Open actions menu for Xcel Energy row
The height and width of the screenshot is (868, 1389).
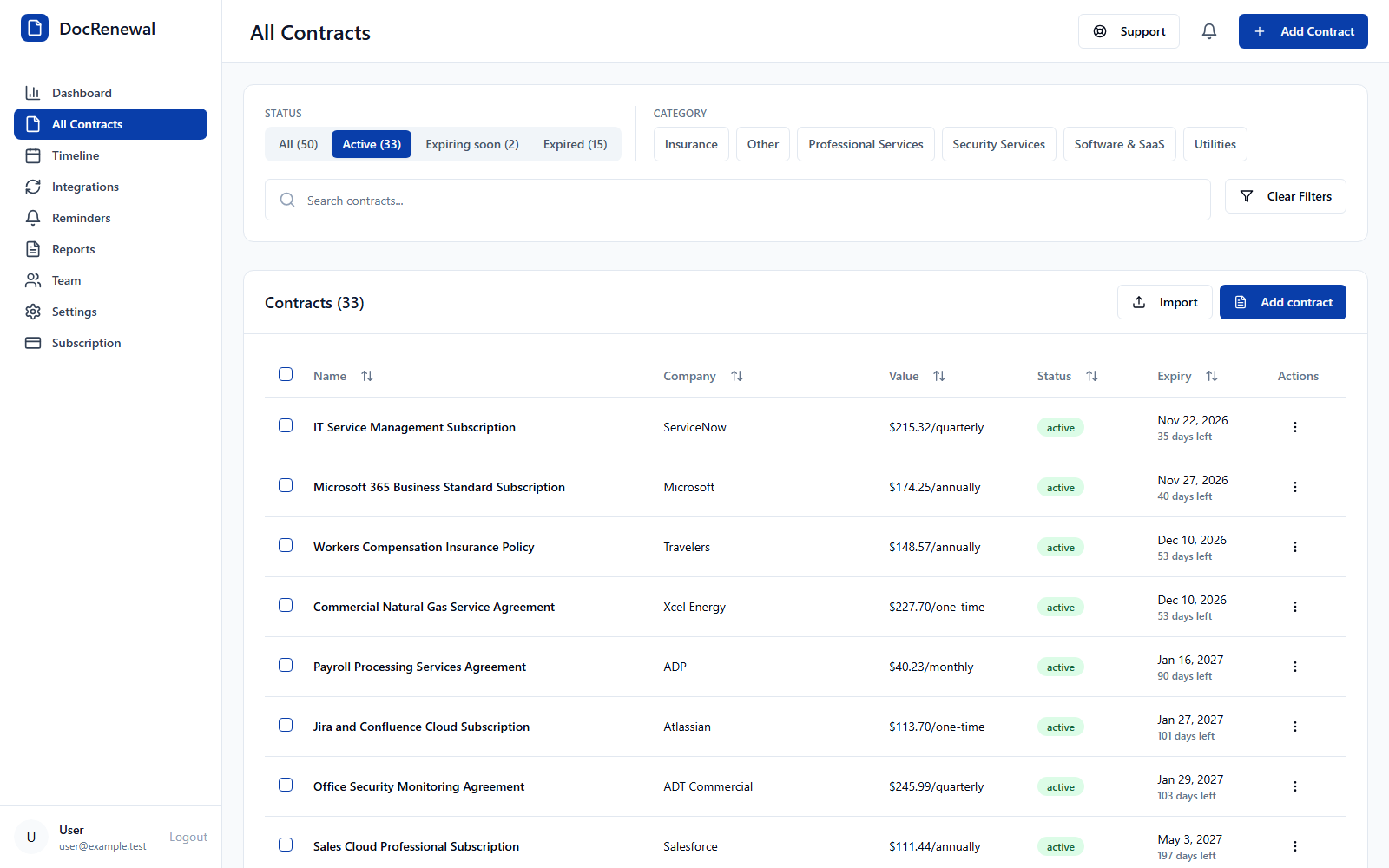coord(1295,607)
